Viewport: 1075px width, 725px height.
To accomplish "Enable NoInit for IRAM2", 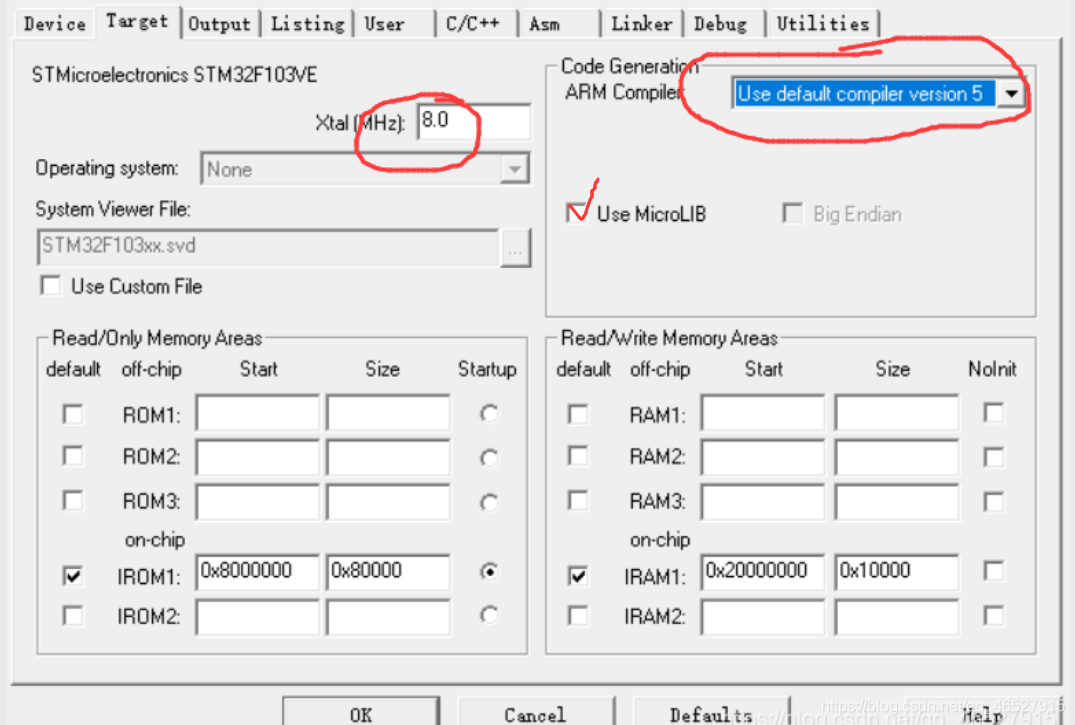I will (x=993, y=615).
